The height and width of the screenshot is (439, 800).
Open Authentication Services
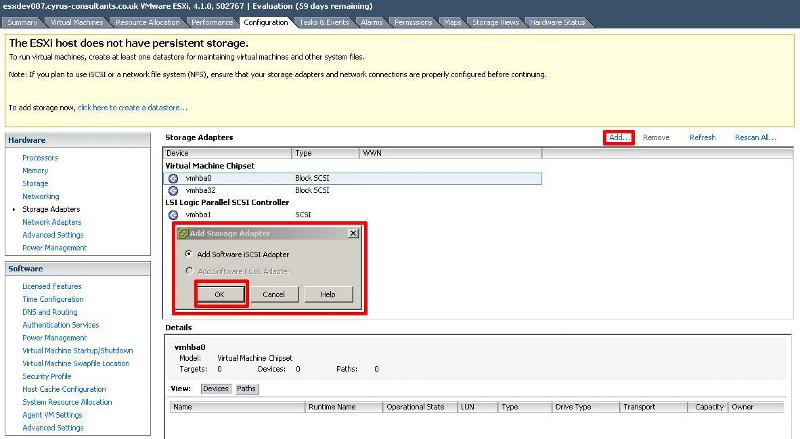pyautogui.click(x=61, y=325)
